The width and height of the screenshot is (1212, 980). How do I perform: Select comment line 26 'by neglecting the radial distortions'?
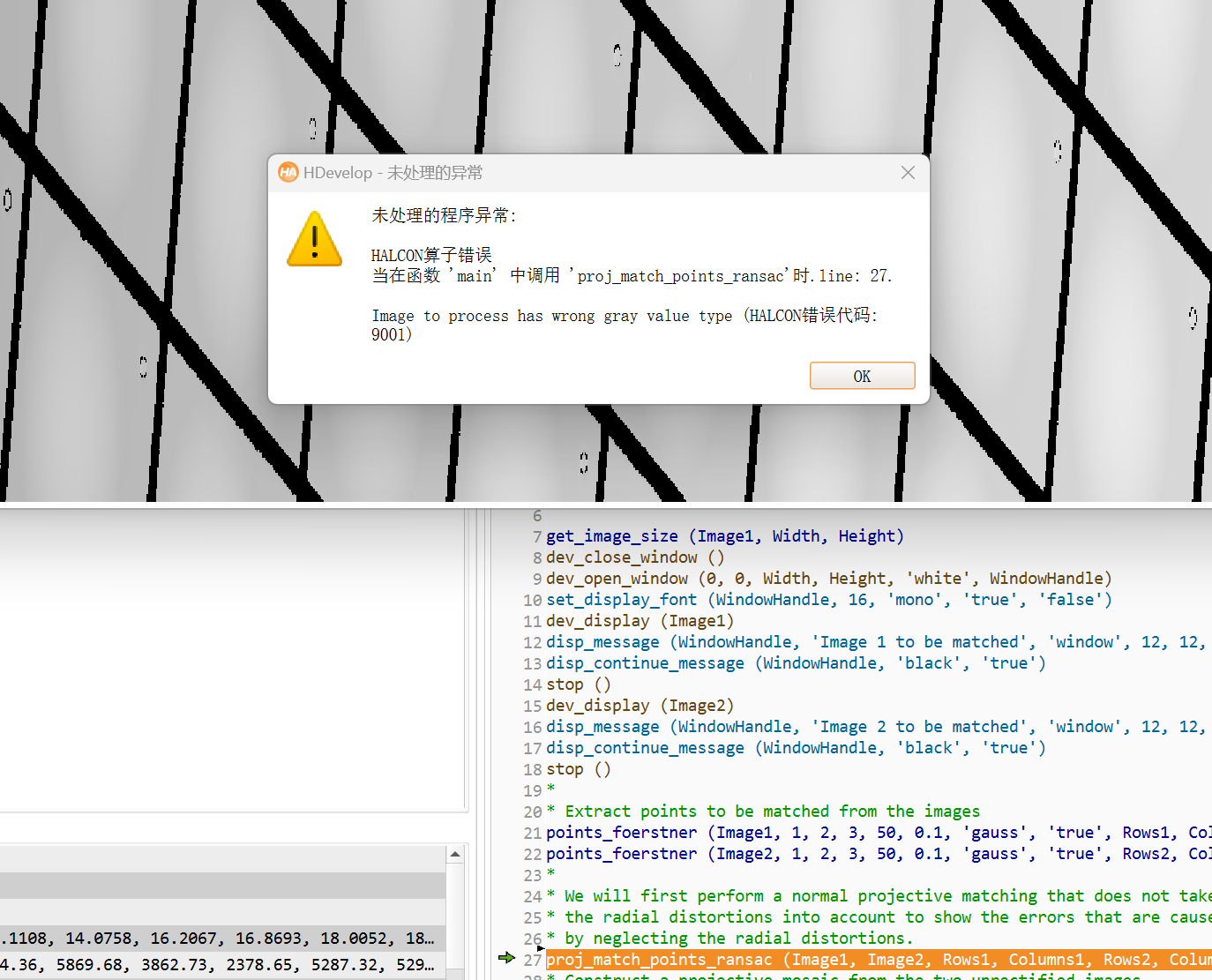(x=730, y=939)
